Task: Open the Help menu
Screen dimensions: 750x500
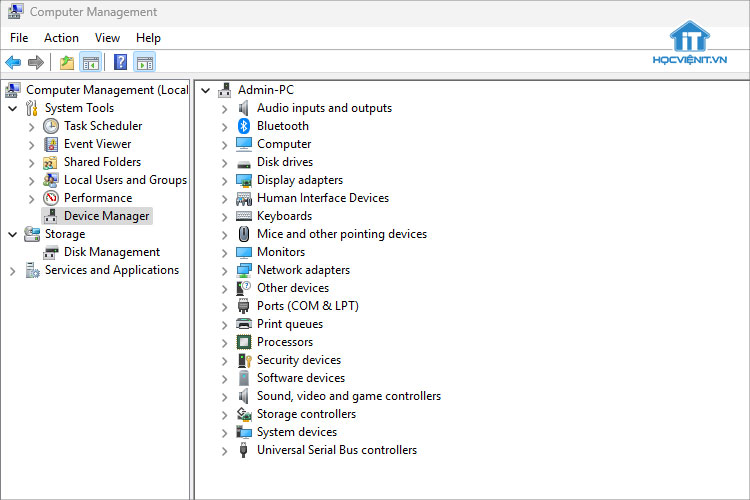Action: pos(148,38)
